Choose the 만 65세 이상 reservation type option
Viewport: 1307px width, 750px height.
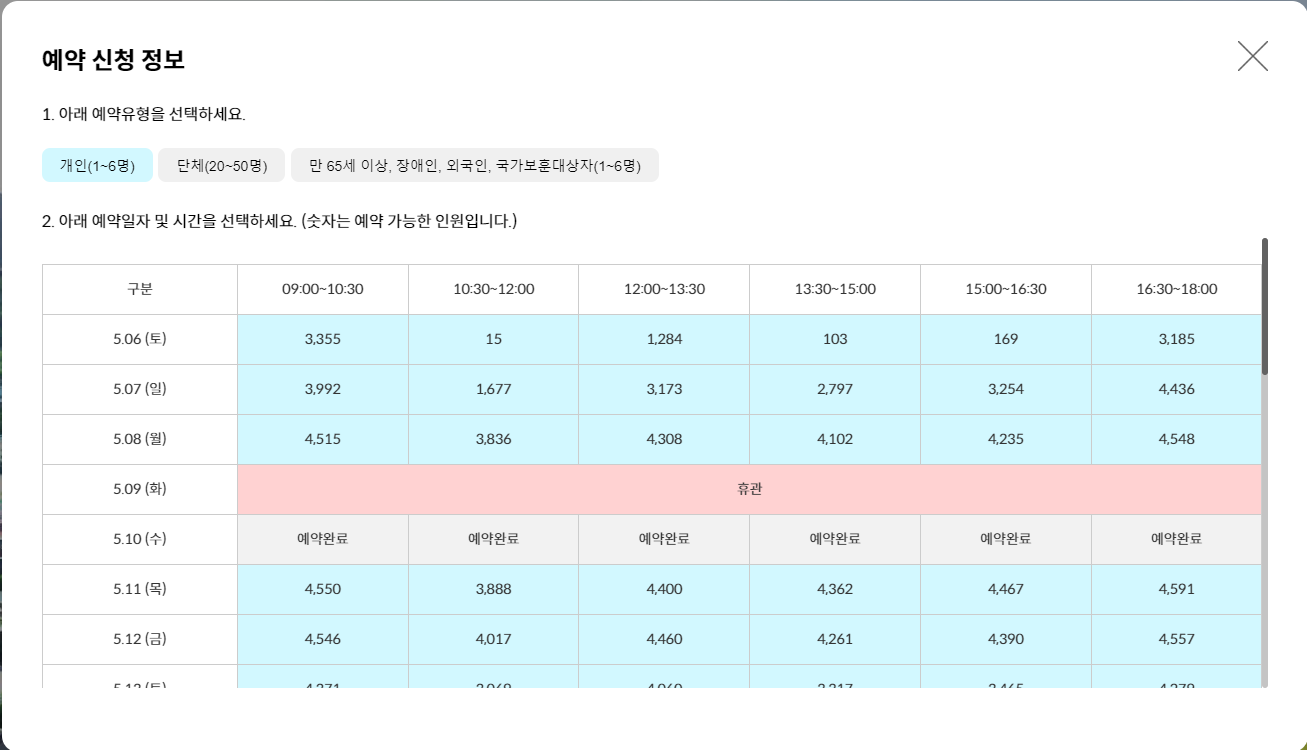tap(475, 164)
